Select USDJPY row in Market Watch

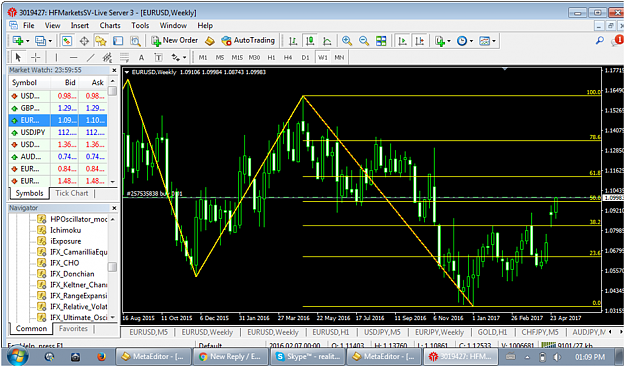tap(58, 132)
